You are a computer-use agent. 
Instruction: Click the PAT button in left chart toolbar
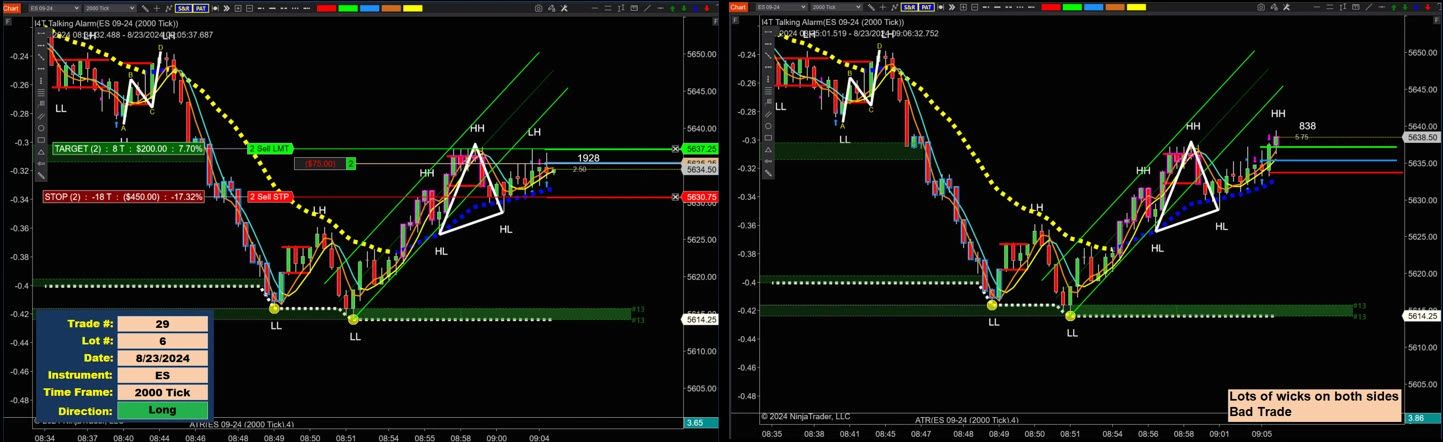click(x=200, y=8)
